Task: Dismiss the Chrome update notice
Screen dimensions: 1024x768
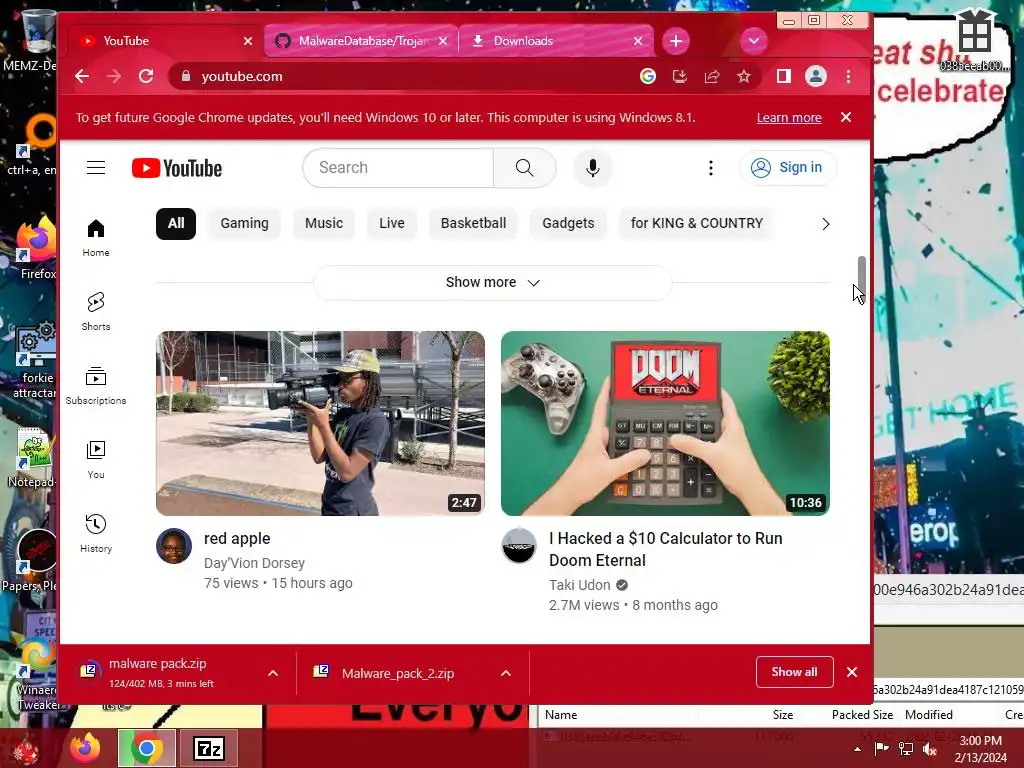Action: (846, 118)
